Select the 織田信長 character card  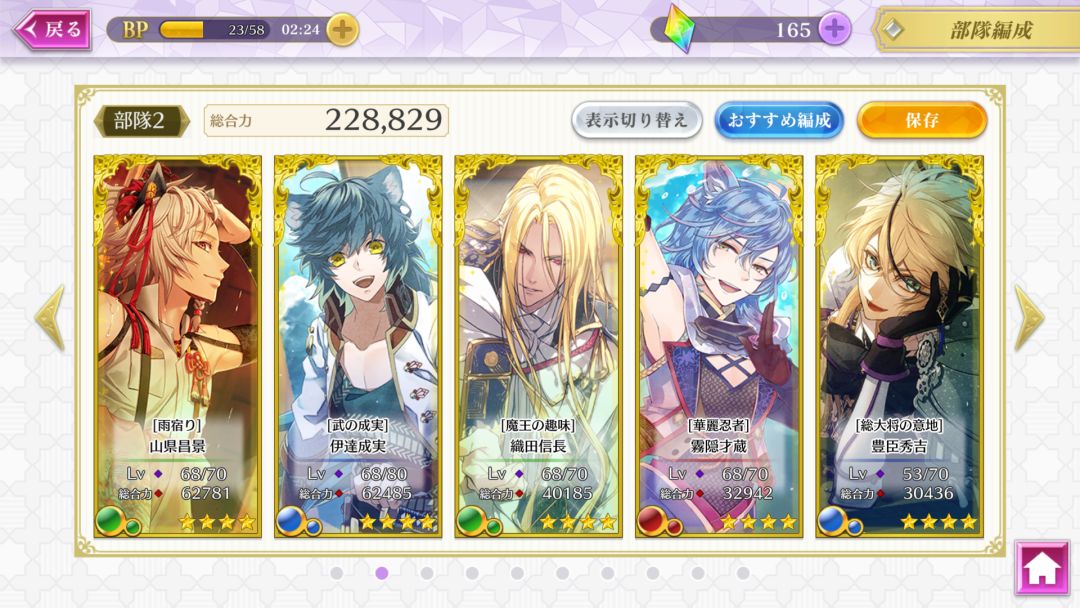538,346
